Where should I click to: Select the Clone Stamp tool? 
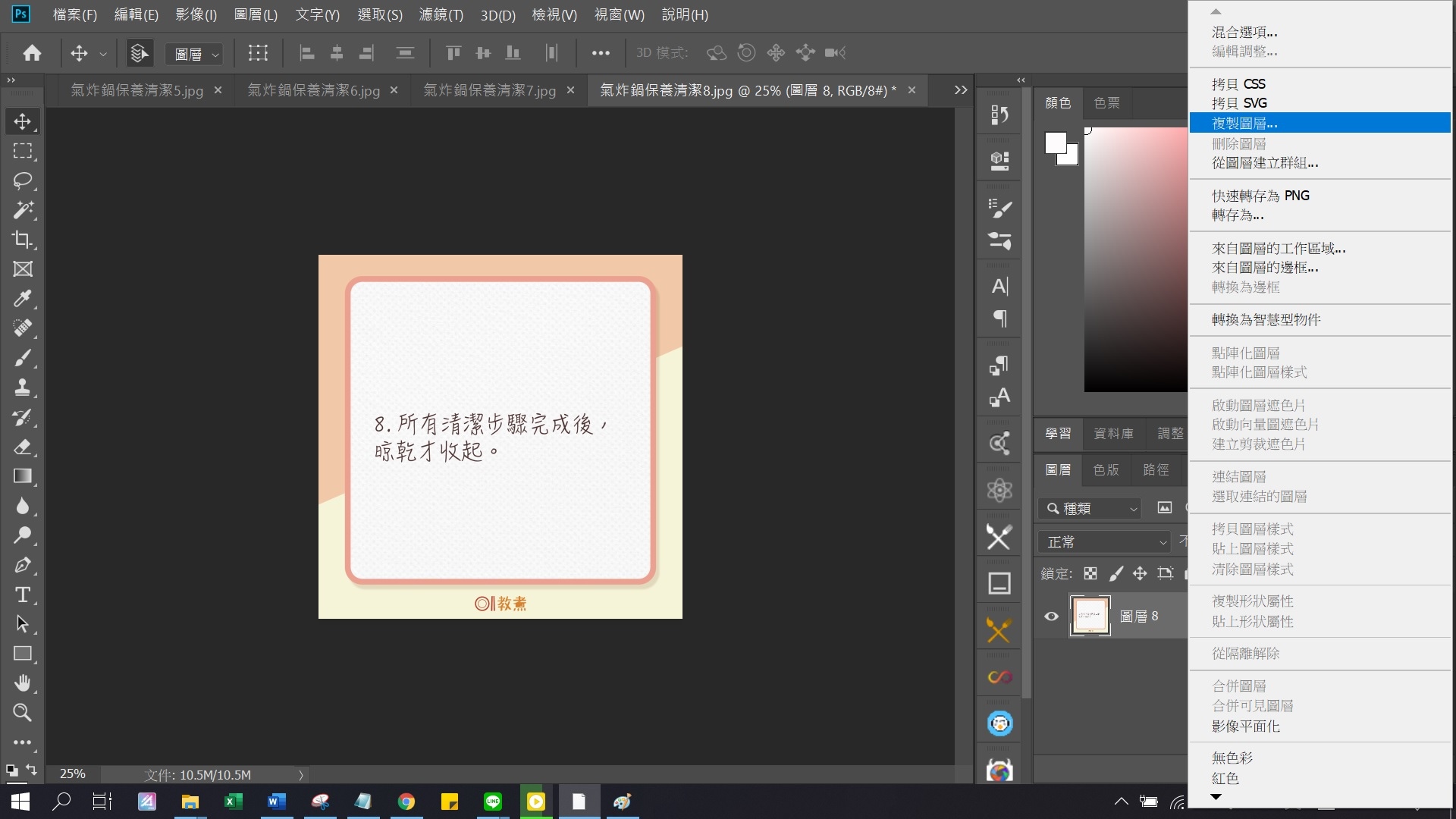[22, 388]
